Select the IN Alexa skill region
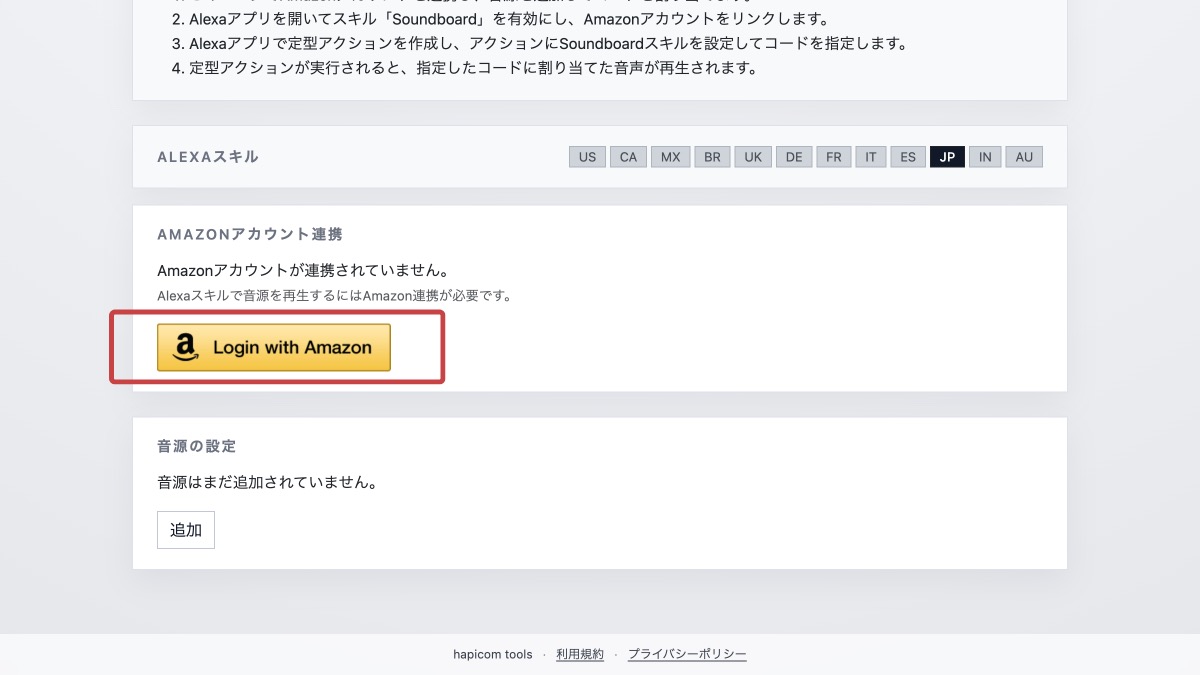The height and width of the screenshot is (675, 1200). click(985, 157)
